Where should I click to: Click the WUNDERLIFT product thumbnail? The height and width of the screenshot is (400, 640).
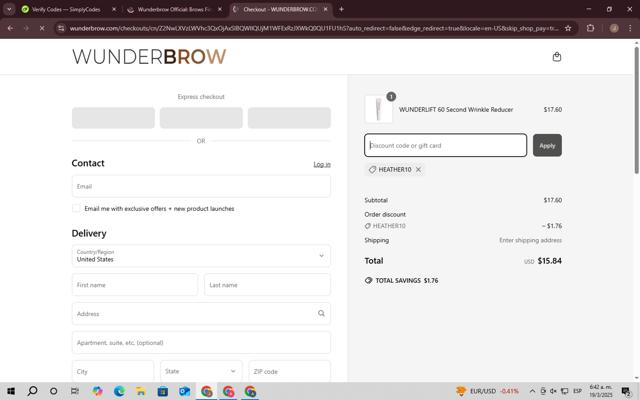tap(378, 109)
